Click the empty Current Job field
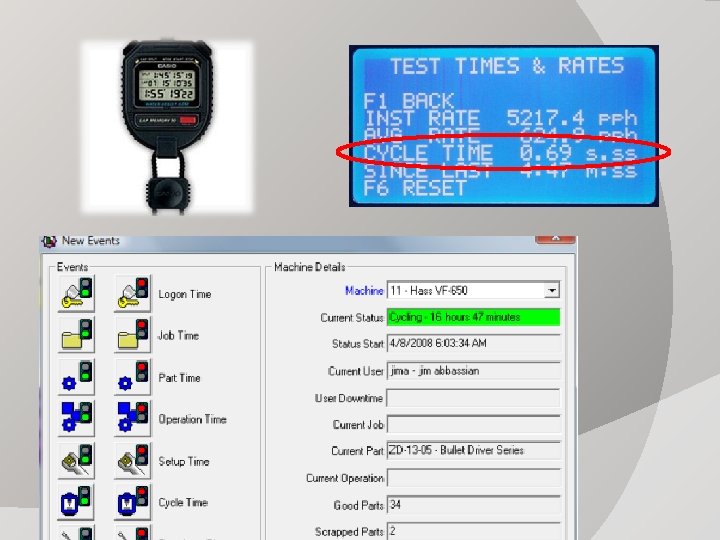Image resolution: width=720 pixels, height=540 pixels. (473, 424)
